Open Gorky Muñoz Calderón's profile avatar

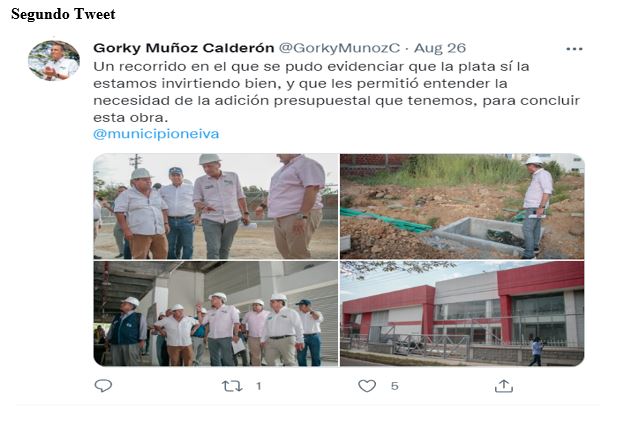[x=54, y=60]
